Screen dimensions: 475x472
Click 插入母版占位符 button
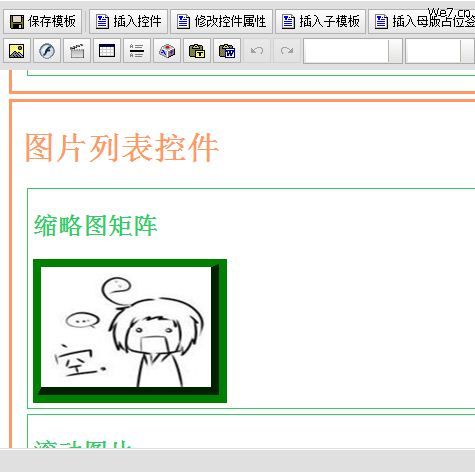422,22
